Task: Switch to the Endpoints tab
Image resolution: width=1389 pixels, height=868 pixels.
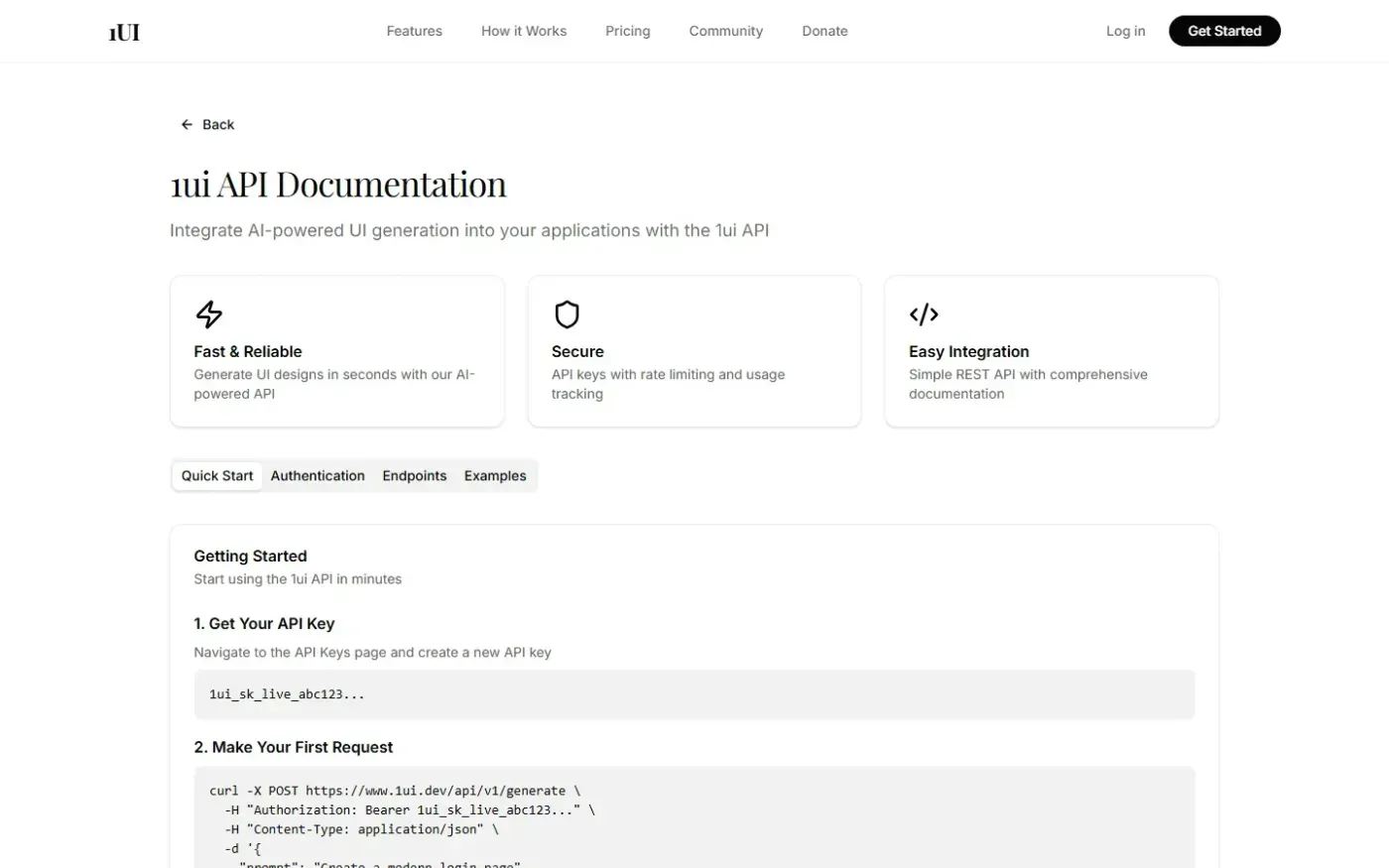Action: 415,476
